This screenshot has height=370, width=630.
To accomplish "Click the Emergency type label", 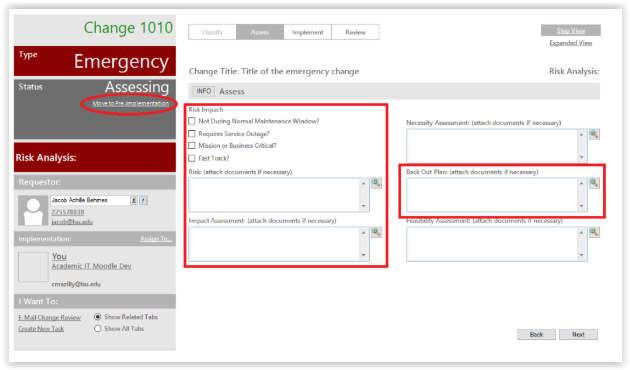I will [121, 61].
